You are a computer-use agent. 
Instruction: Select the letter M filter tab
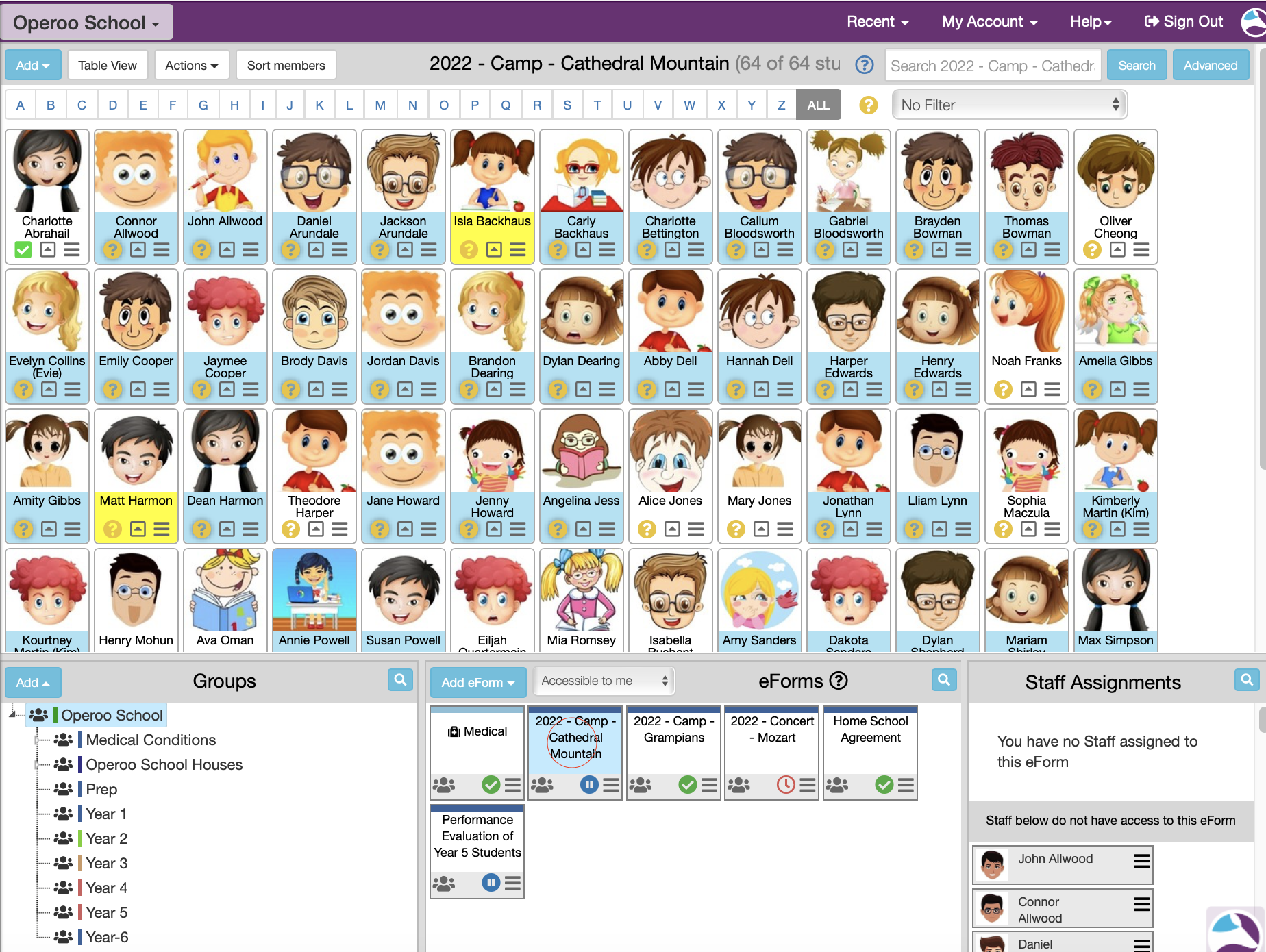[380, 105]
